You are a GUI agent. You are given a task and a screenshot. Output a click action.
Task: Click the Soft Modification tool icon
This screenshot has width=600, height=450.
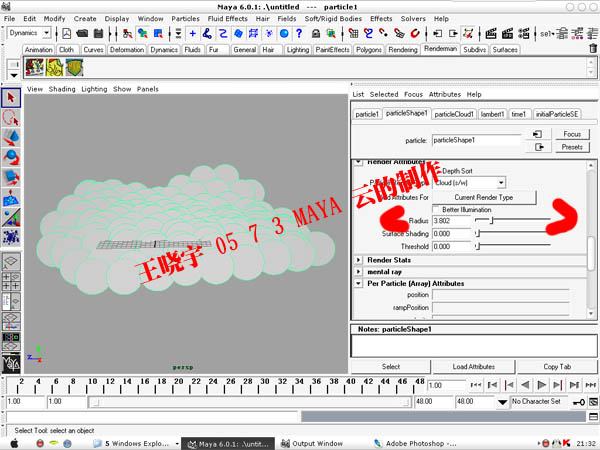pyautogui.click(x=11, y=198)
